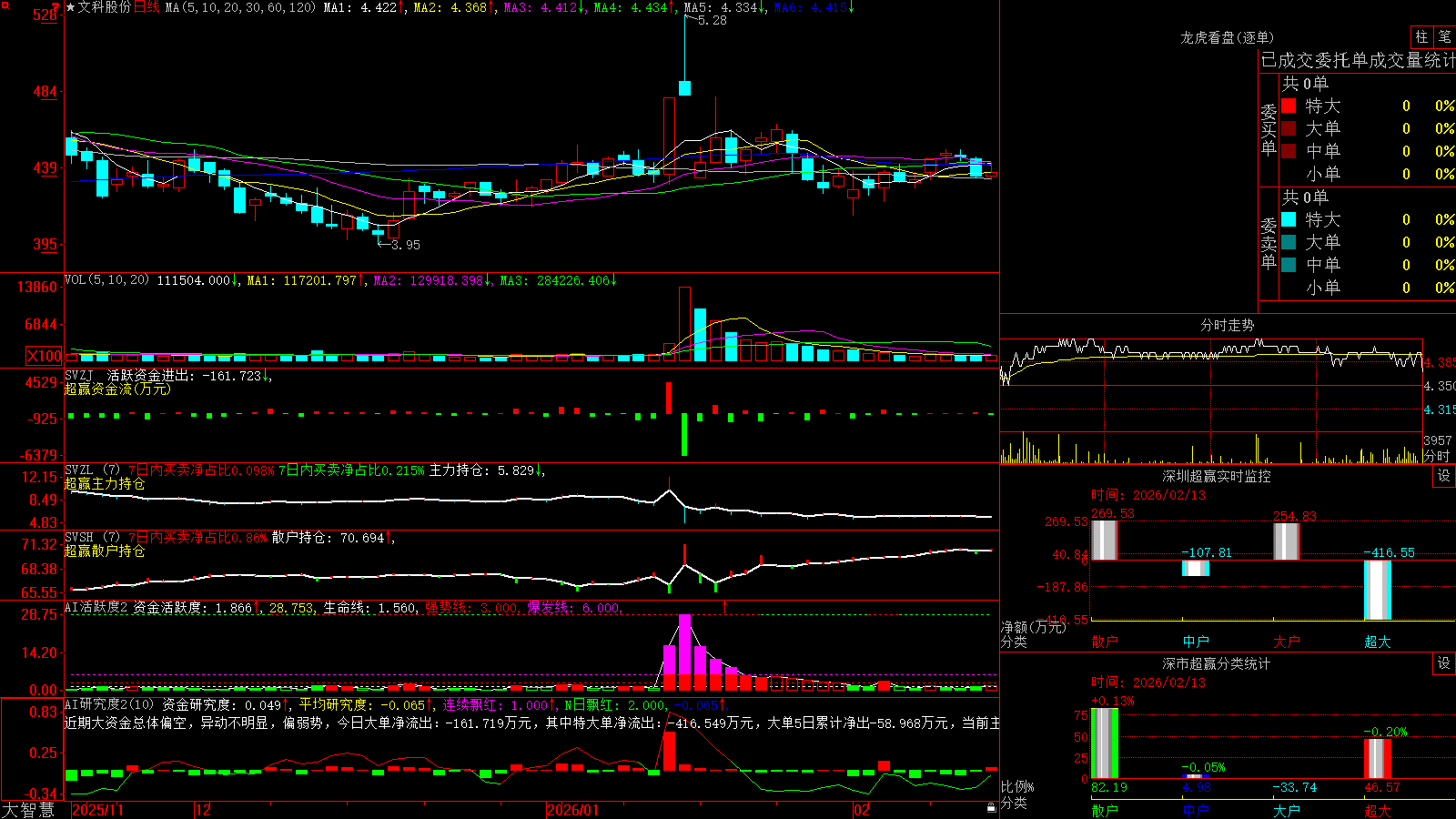Click the large green bar in SVZJ panel
Screen dimensions: 1456x819
click(684, 435)
